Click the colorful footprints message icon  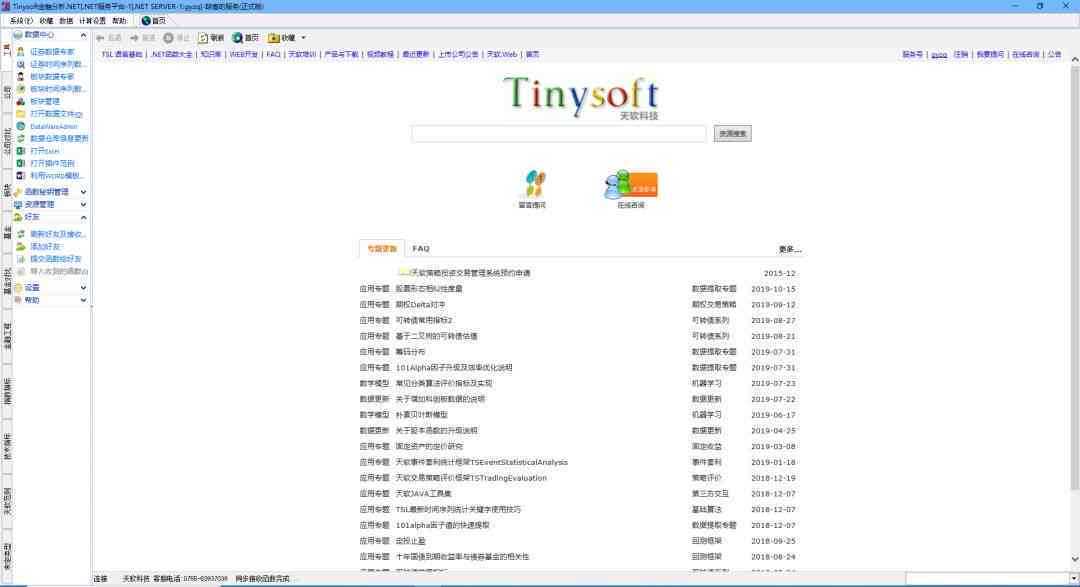(x=532, y=184)
